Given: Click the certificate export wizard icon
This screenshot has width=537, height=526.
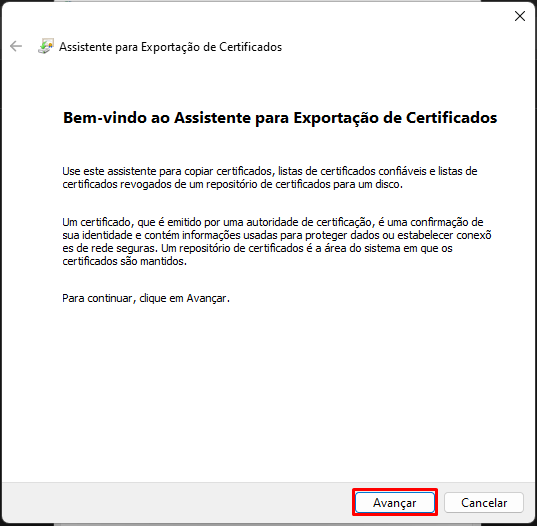Looking at the screenshot, I should [46, 46].
